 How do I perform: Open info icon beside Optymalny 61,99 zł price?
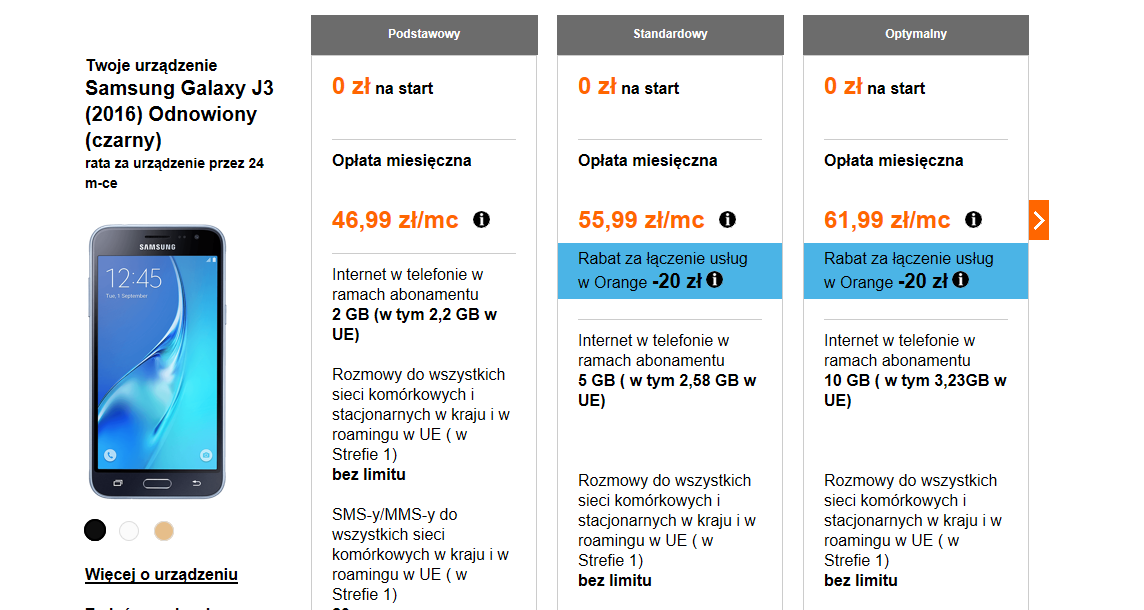click(972, 219)
